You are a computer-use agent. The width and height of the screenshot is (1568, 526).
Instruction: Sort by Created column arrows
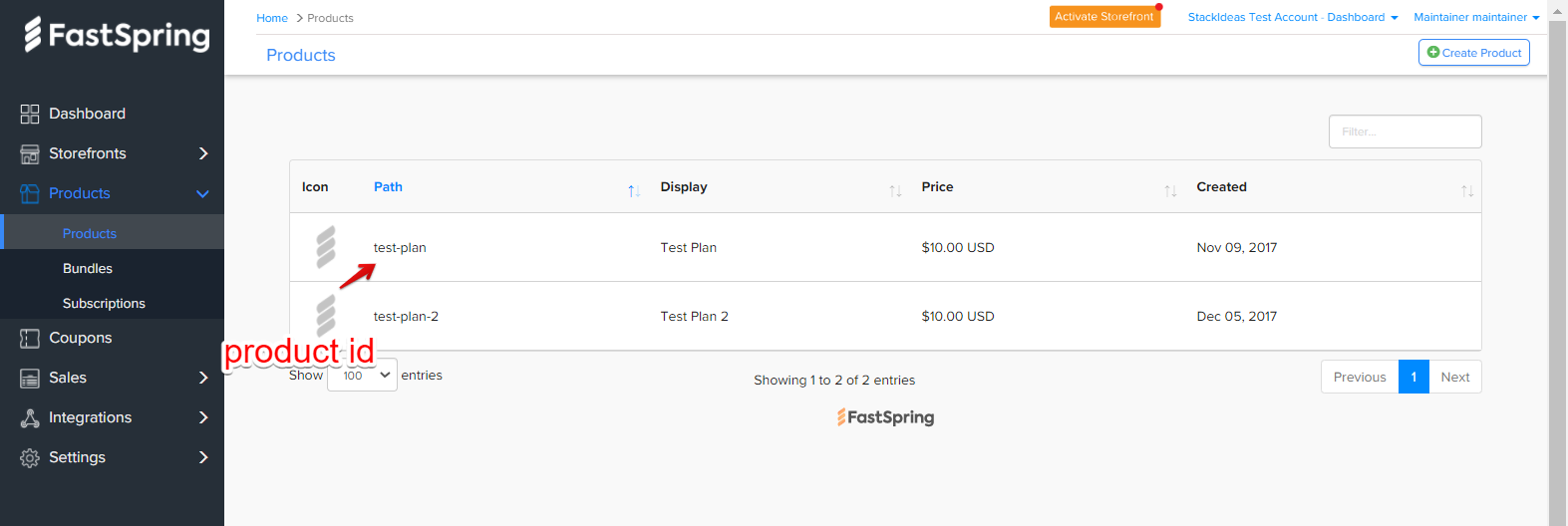click(1467, 190)
